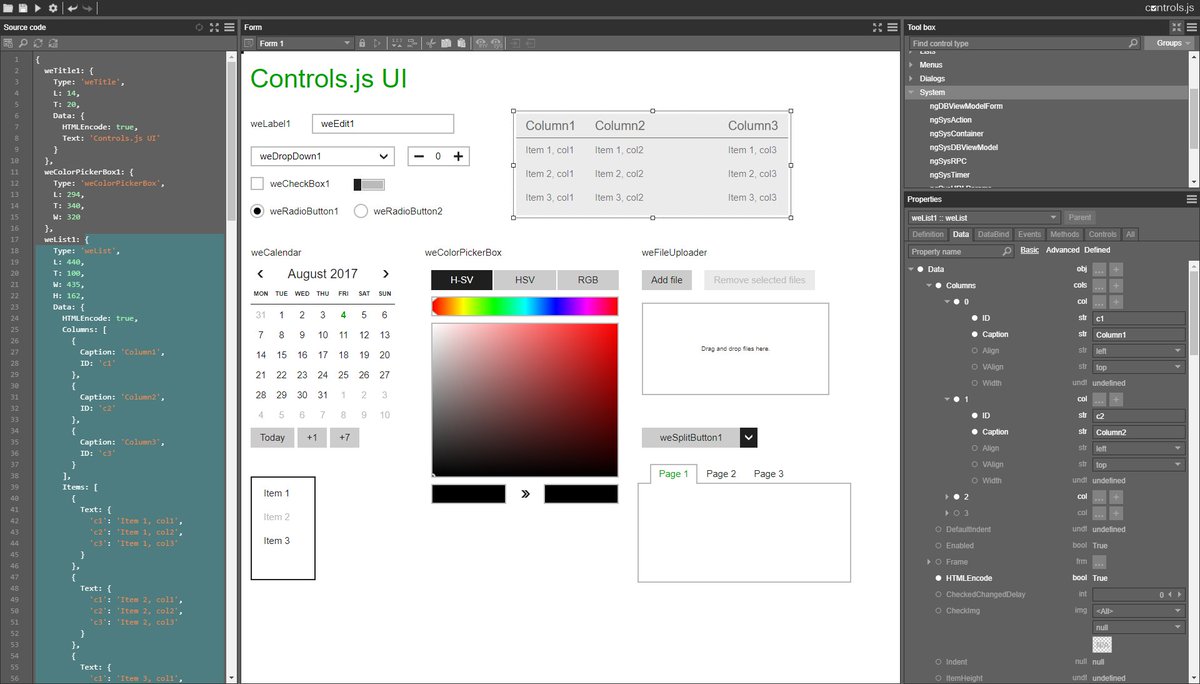Image resolution: width=1200 pixels, height=684 pixels.
Task: Show Advanced properties filter
Action: point(1063,250)
